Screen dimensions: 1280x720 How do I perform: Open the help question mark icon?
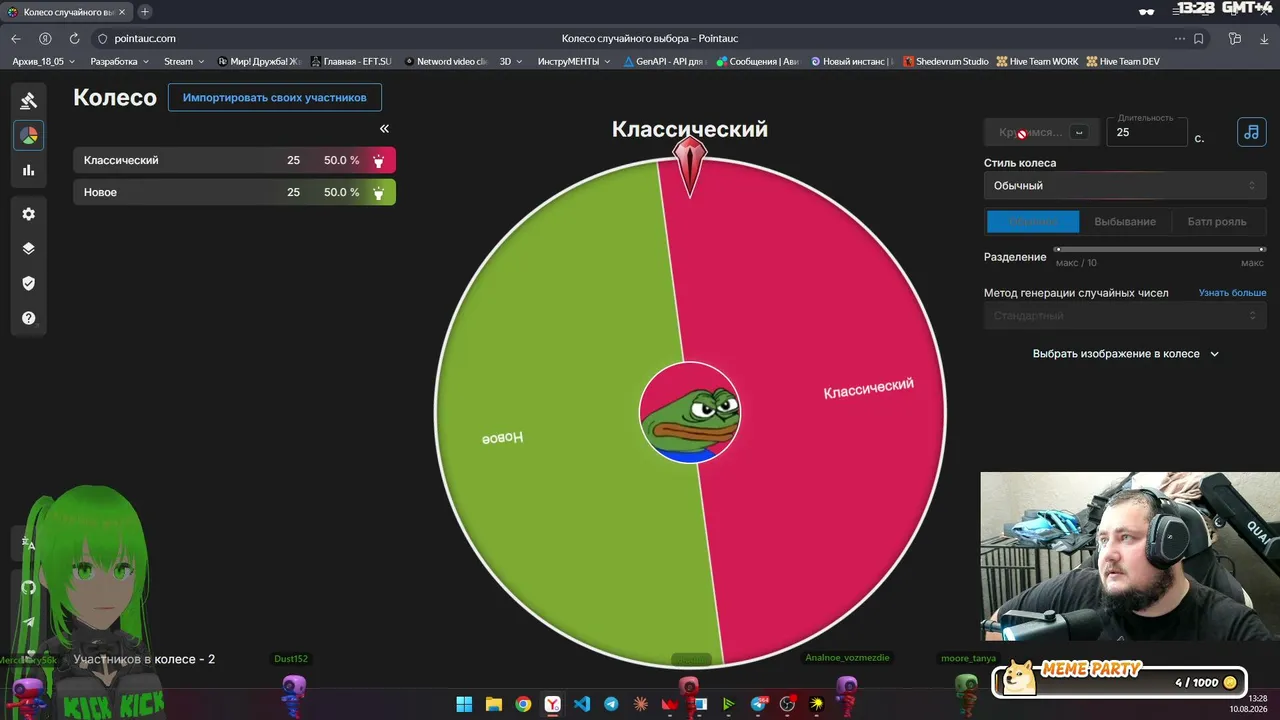28,318
